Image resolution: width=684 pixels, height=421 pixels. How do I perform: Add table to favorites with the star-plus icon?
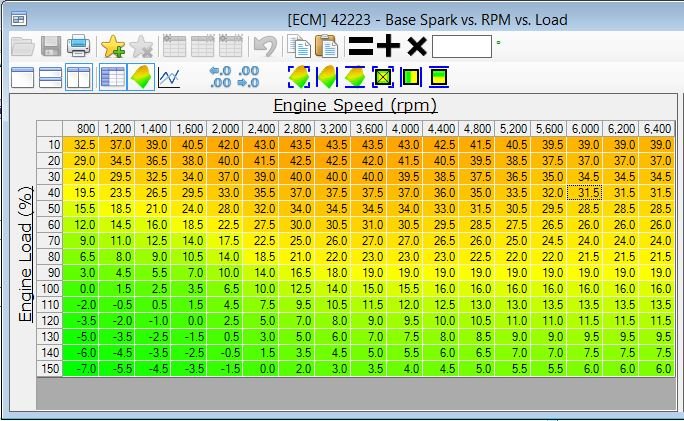tap(113, 46)
